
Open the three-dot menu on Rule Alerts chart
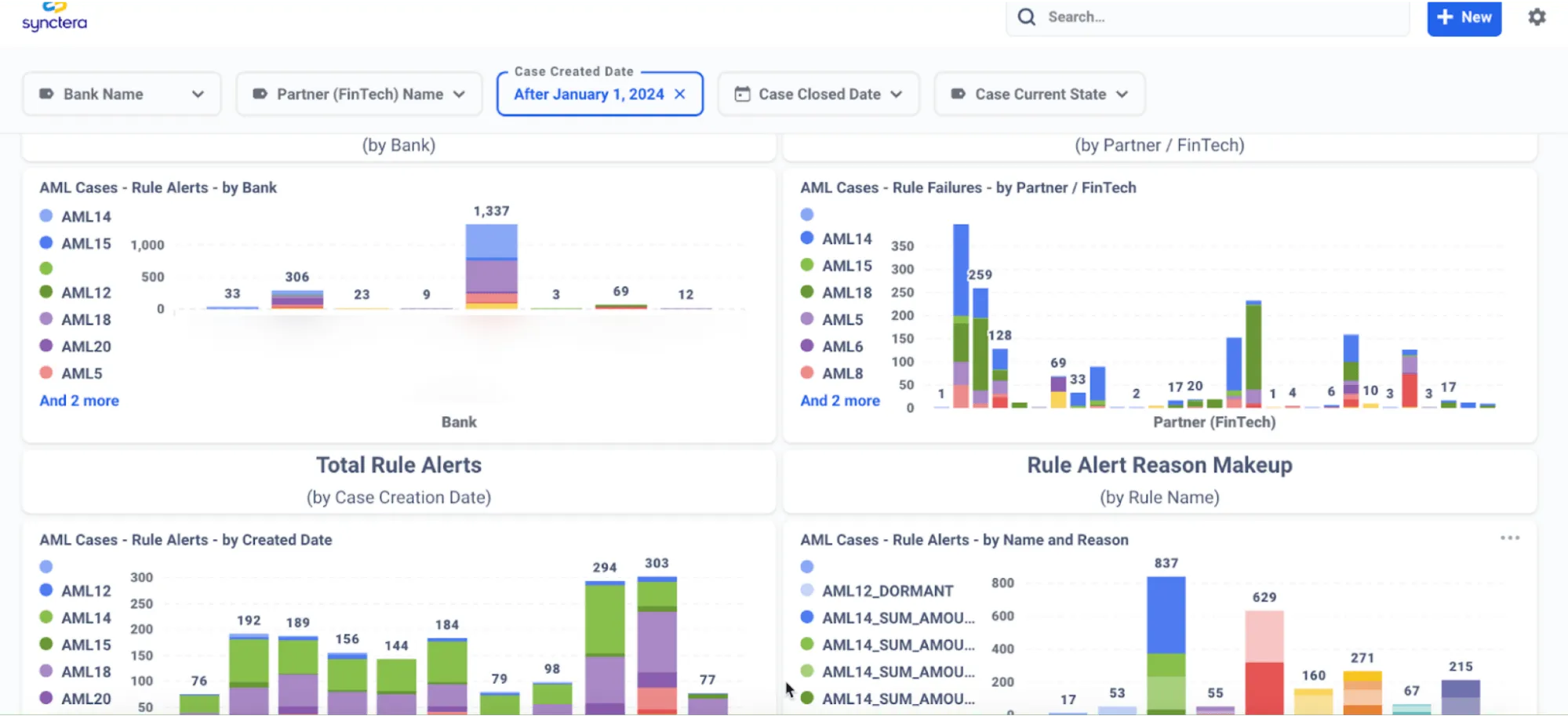[x=1509, y=537]
